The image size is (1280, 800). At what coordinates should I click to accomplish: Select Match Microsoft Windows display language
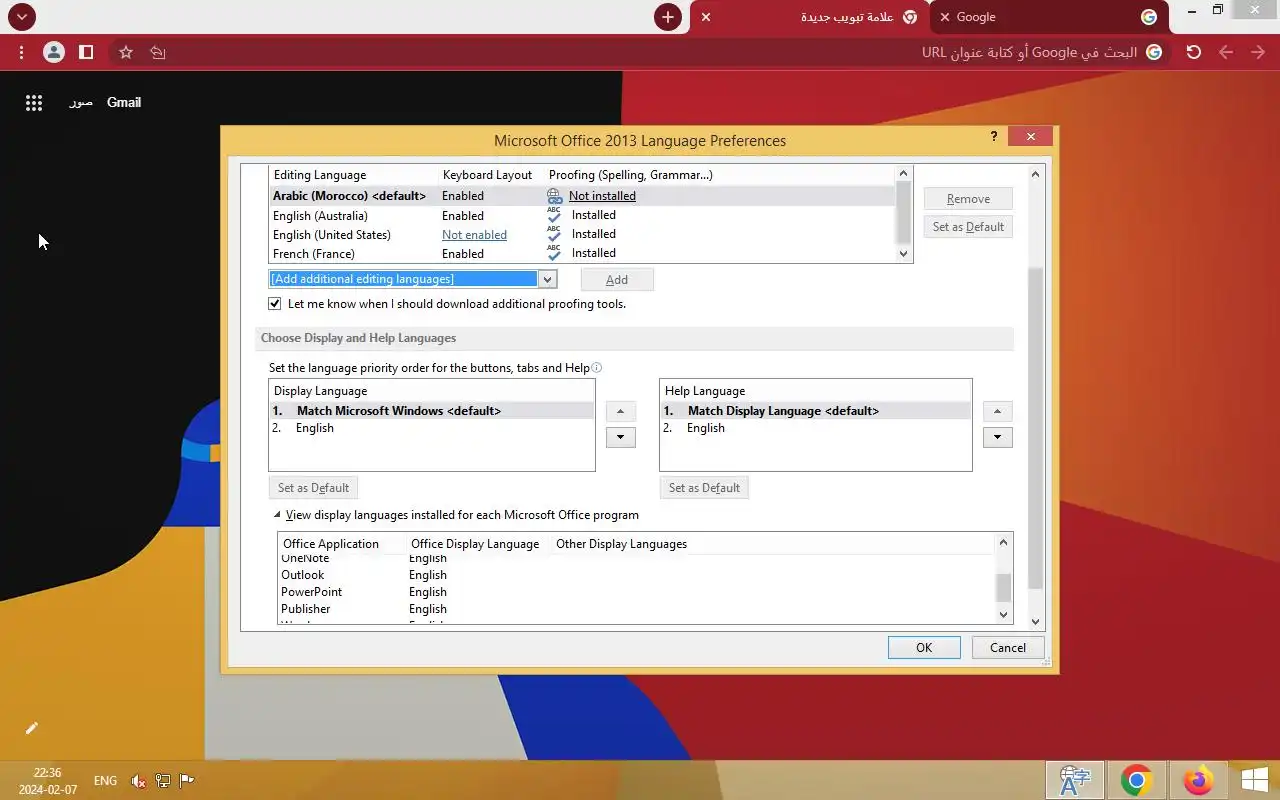[x=432, y=411]
